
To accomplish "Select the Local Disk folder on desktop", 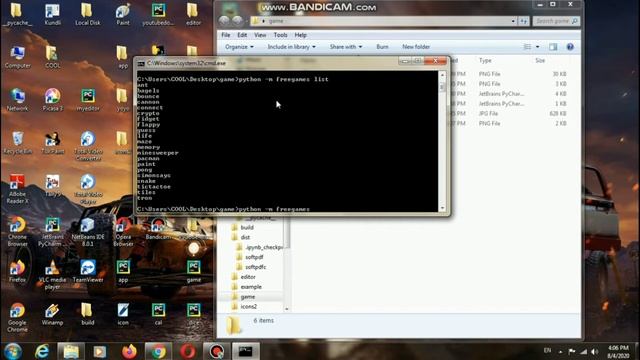I will tap(88, 15).
